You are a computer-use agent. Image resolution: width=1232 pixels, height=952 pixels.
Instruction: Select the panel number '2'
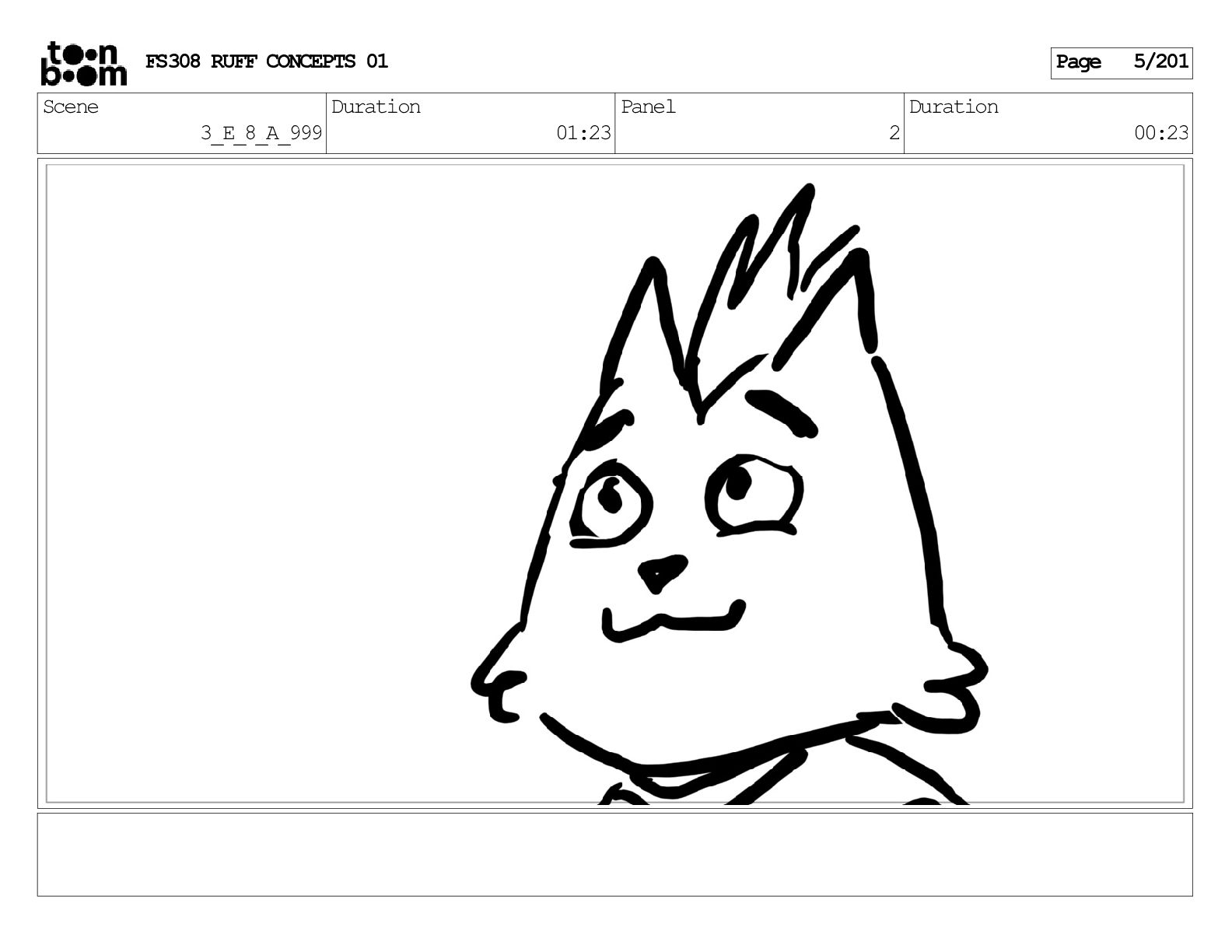[894, 133]
